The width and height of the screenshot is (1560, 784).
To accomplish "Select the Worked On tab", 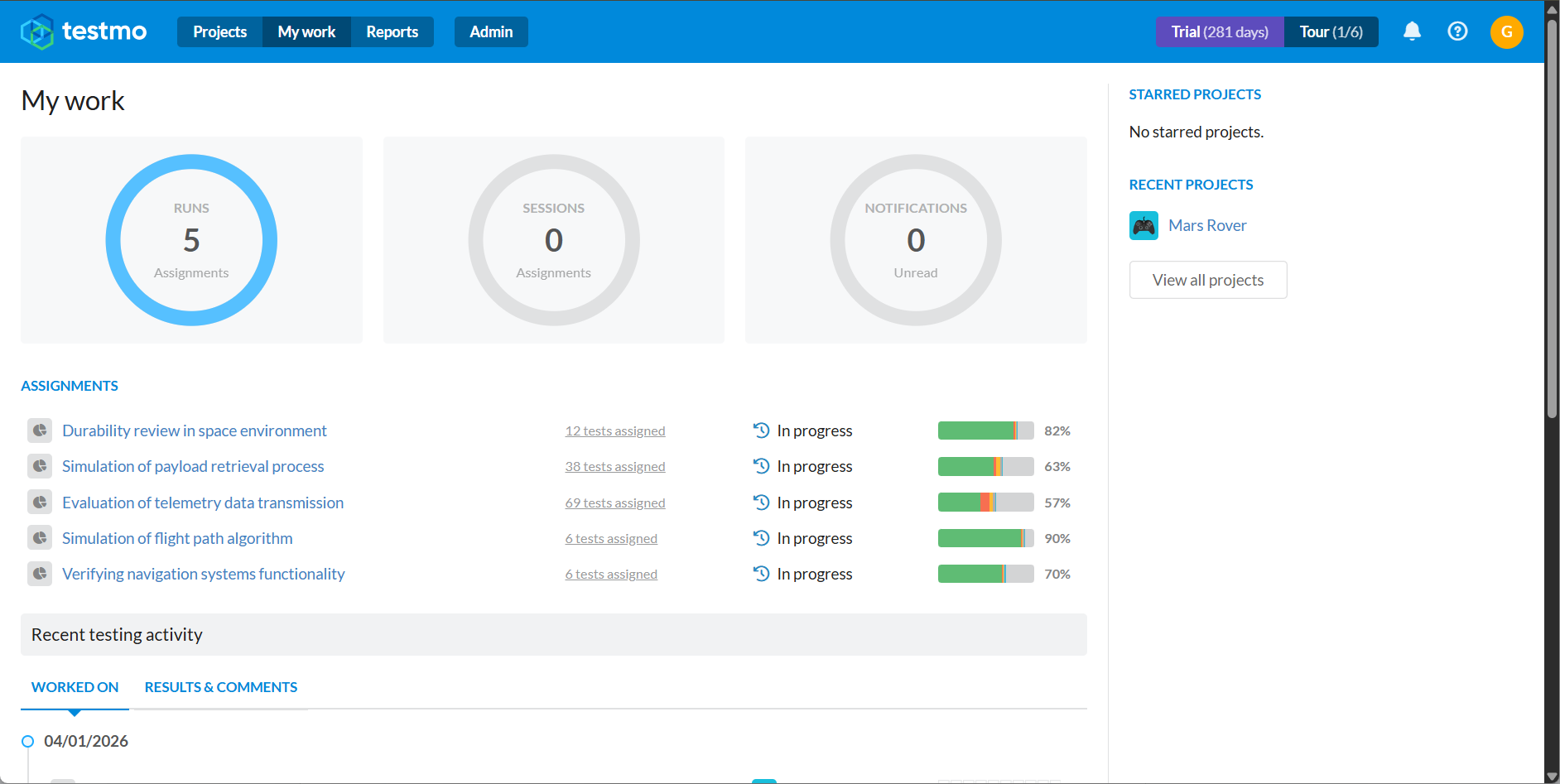I will pos(75,687).
